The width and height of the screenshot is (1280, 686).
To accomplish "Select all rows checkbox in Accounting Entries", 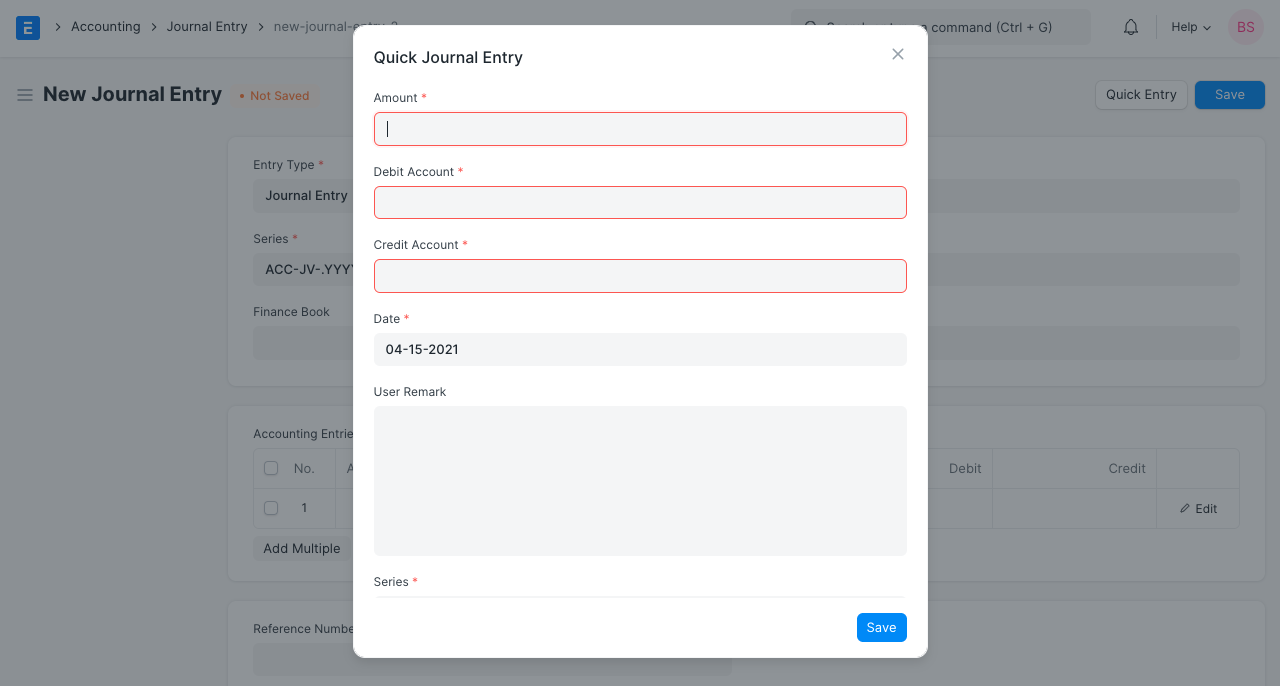I will (271, 468).
